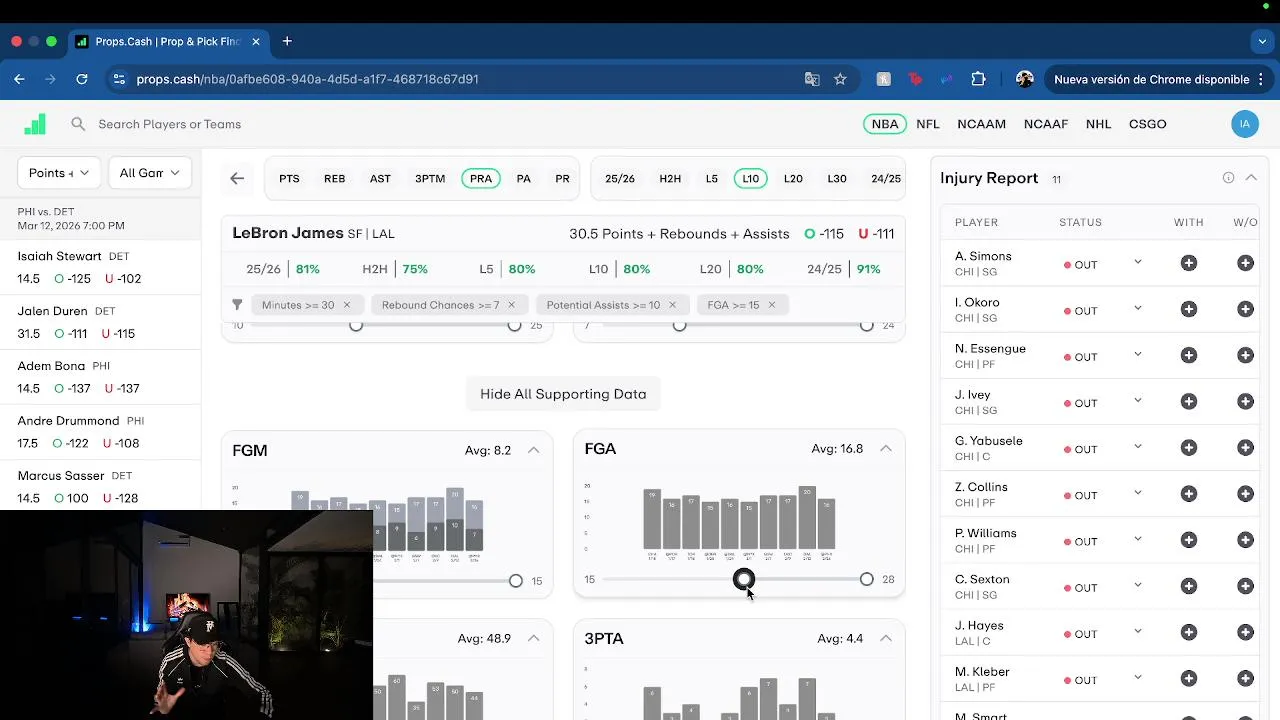Add M. Kleber to WITH filter
The image size is (1280, 720).
[x=1189, y=678]
